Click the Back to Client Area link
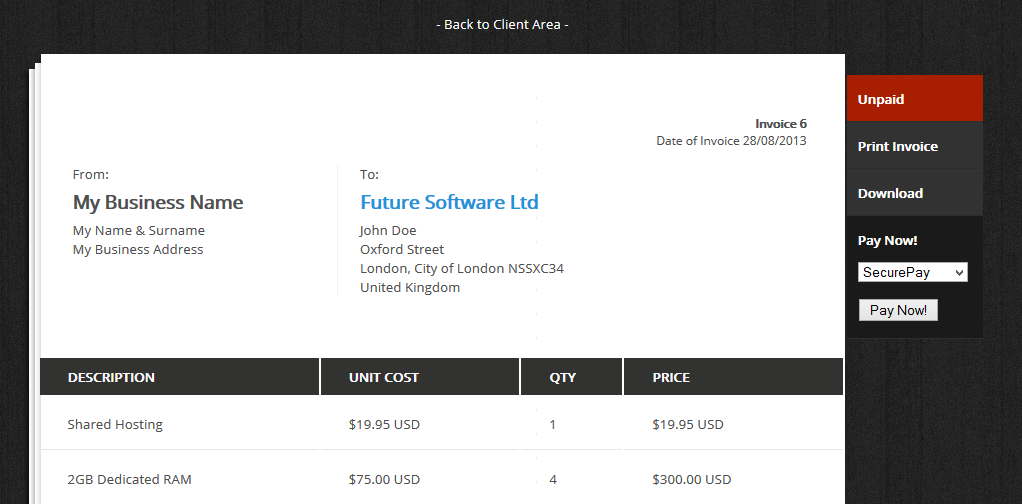The width and height of the screenshot is (1022, 504). click(502, 24)
